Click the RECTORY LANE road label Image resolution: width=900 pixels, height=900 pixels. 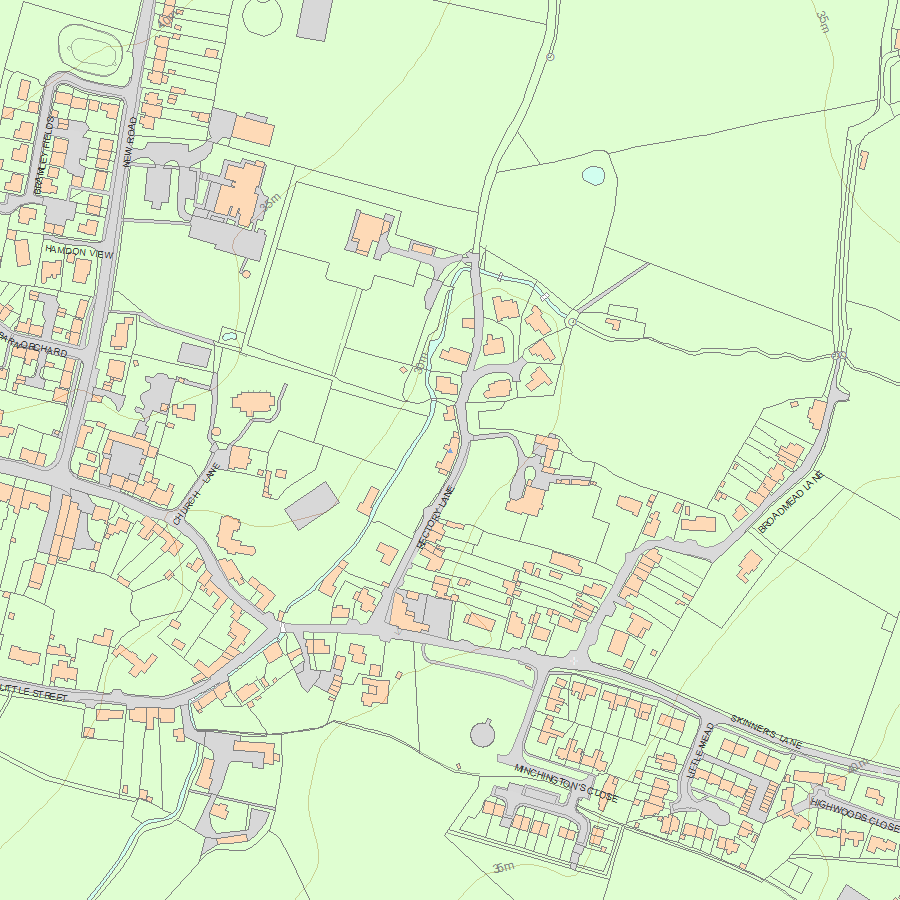[x=436, y=518]
